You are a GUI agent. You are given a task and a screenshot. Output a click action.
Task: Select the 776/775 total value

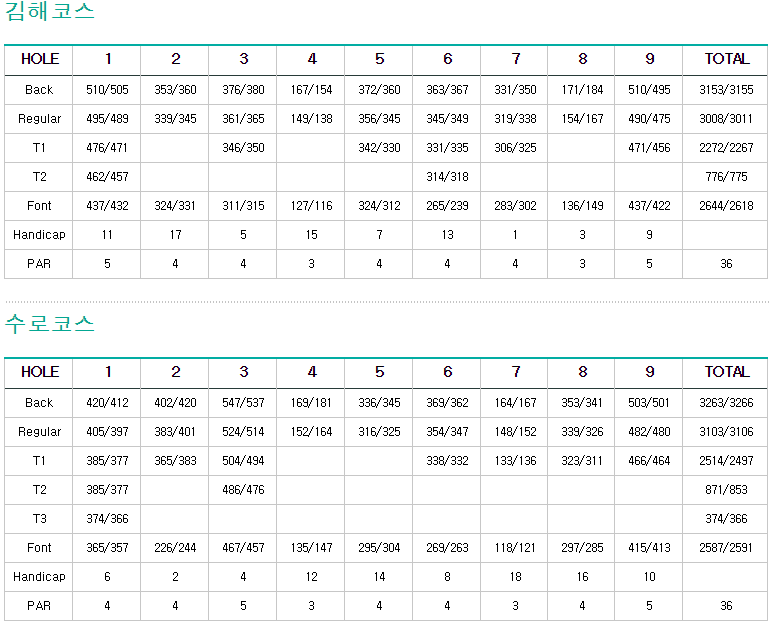click(x=726, y=177)
